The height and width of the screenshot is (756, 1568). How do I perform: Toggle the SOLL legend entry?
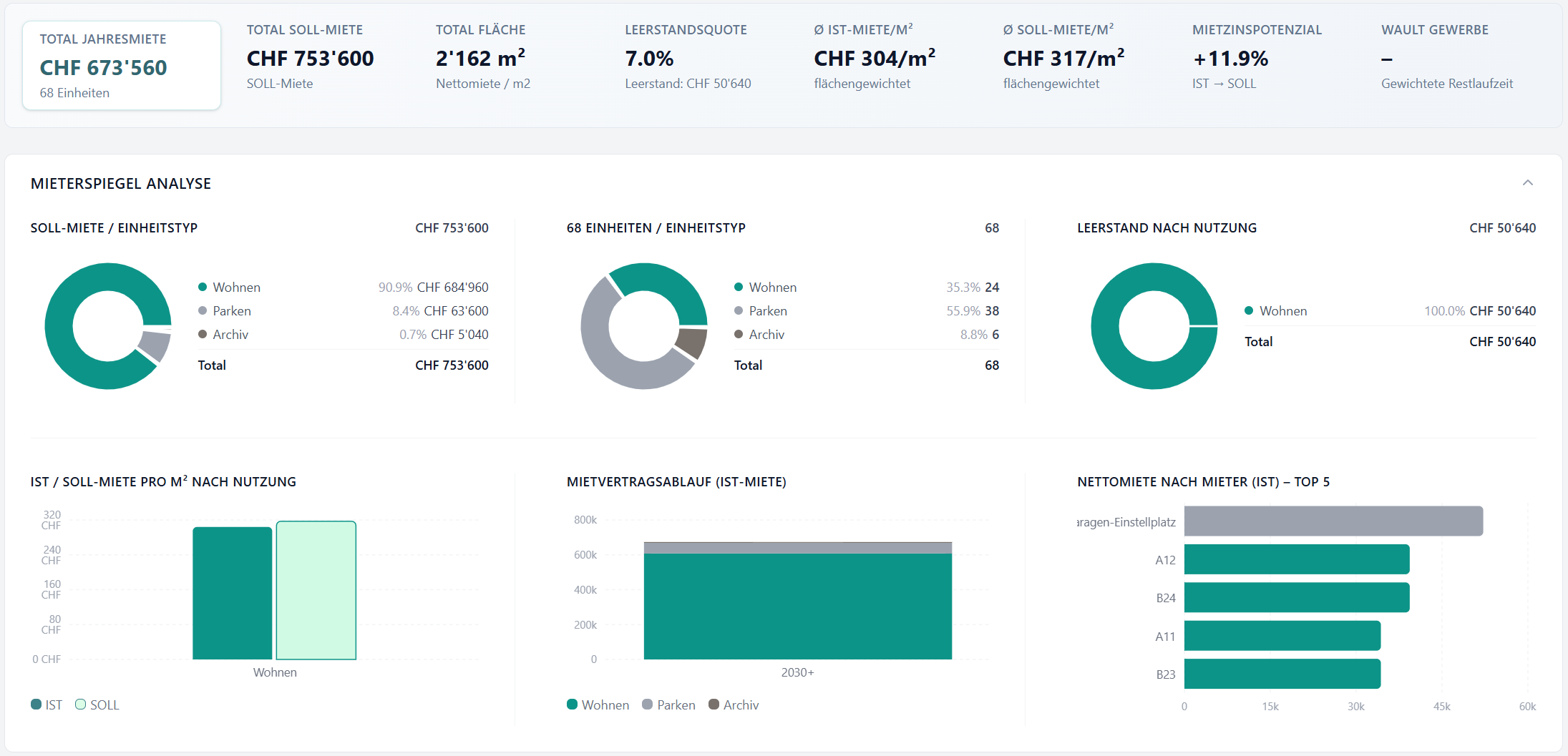[97, 705]
